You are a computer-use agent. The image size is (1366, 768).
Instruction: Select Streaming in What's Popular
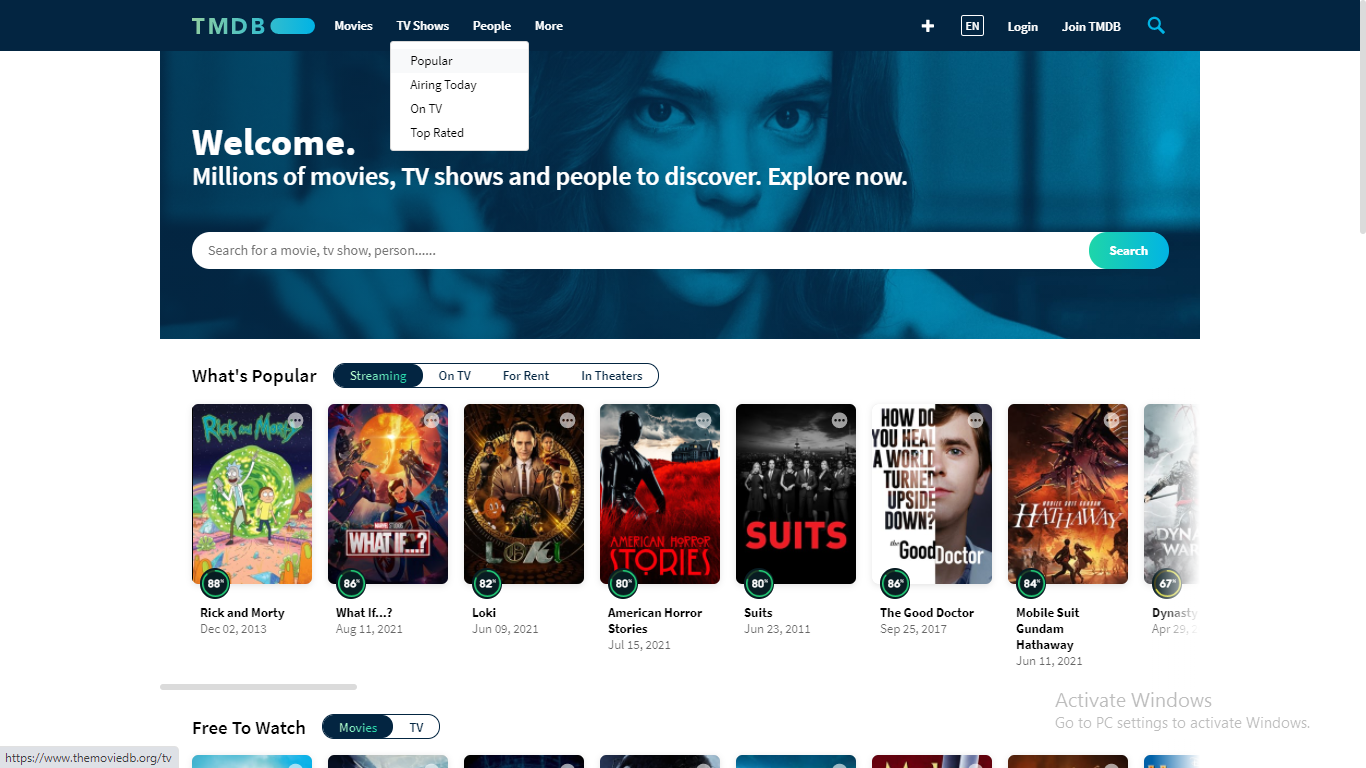tap(378, 376)
